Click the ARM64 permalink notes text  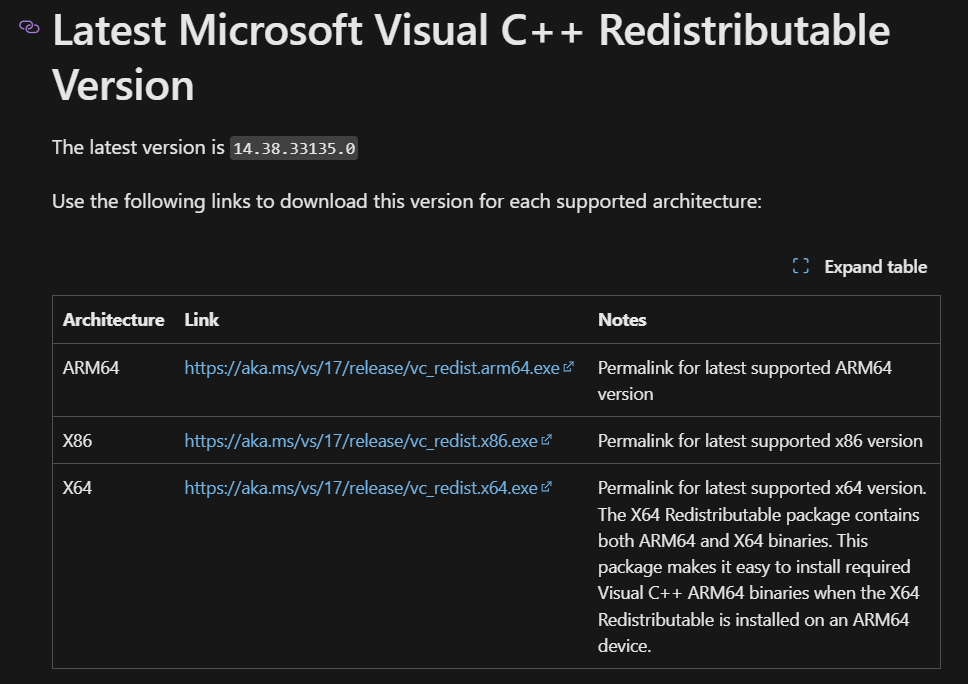click(745, 381)
